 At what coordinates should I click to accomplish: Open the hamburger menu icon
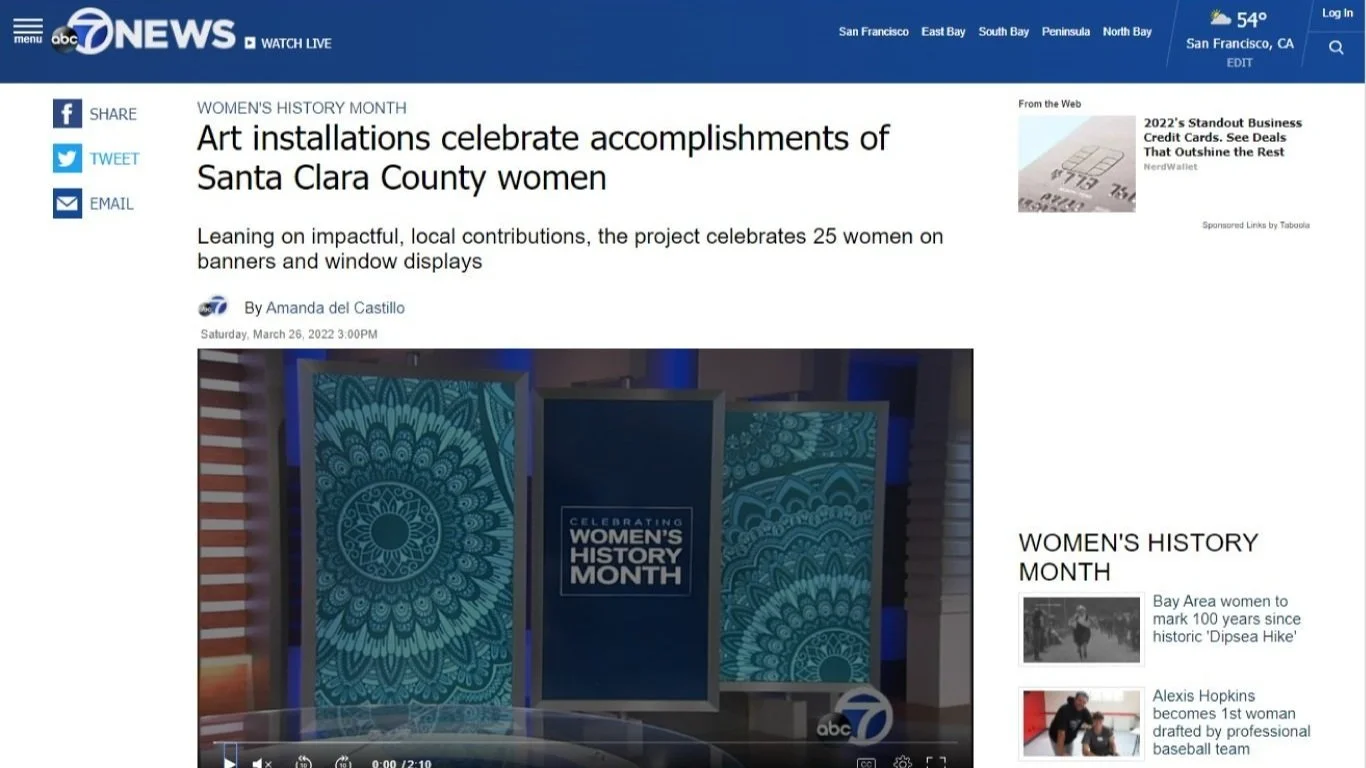(28, 30)
